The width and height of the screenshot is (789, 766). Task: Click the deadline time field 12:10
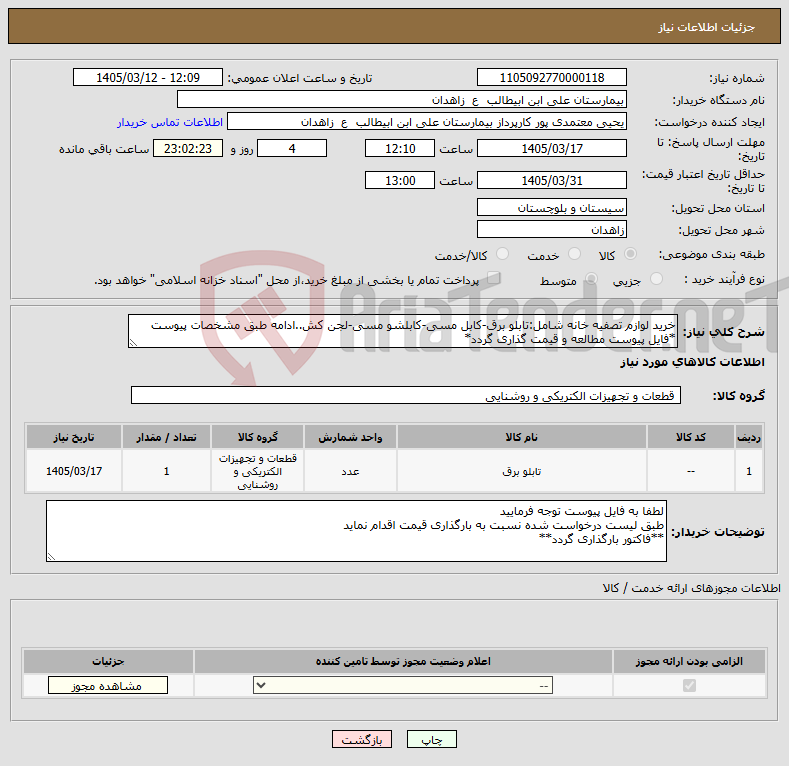[400, 148]
